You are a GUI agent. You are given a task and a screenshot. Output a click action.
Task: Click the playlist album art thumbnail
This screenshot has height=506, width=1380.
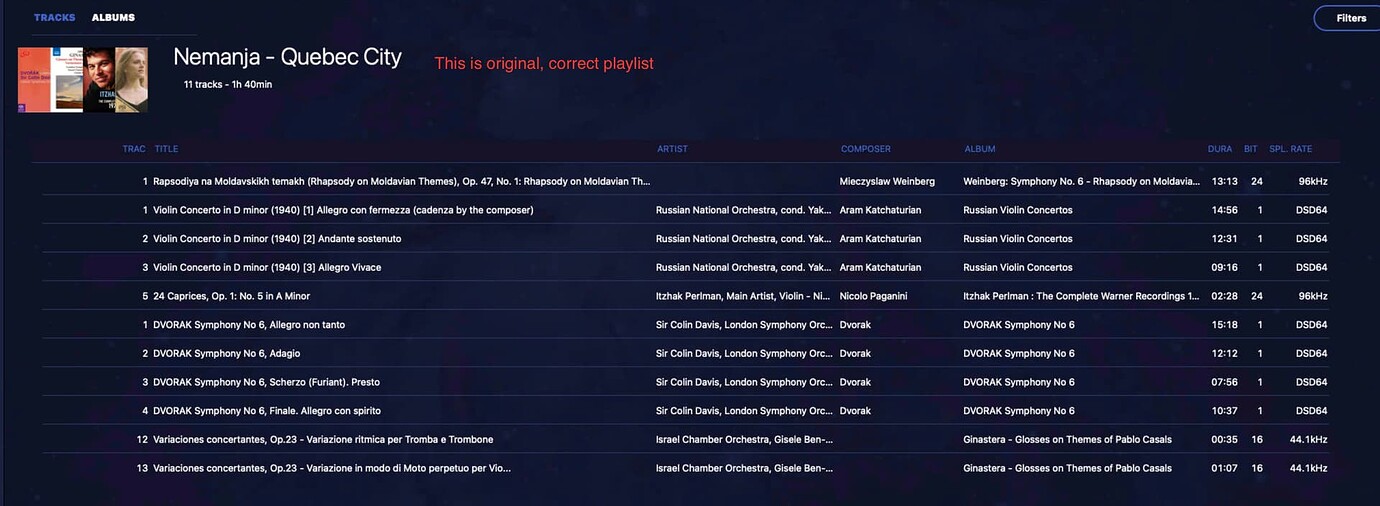tap(83, 80)
